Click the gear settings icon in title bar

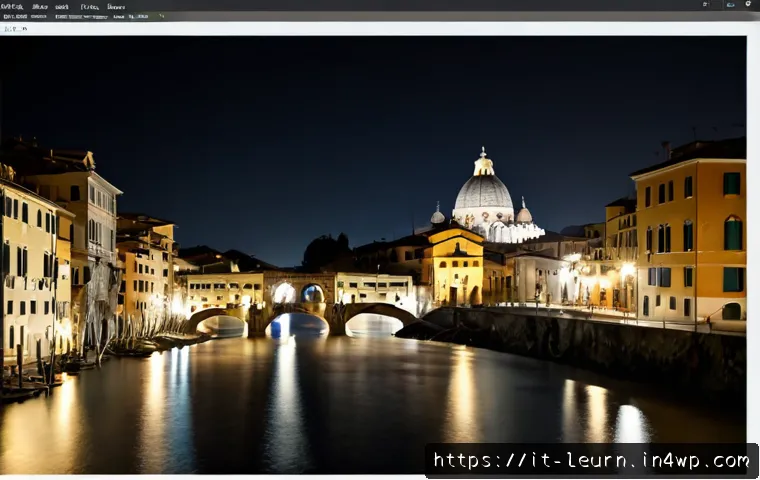click(x=748, y=4)
